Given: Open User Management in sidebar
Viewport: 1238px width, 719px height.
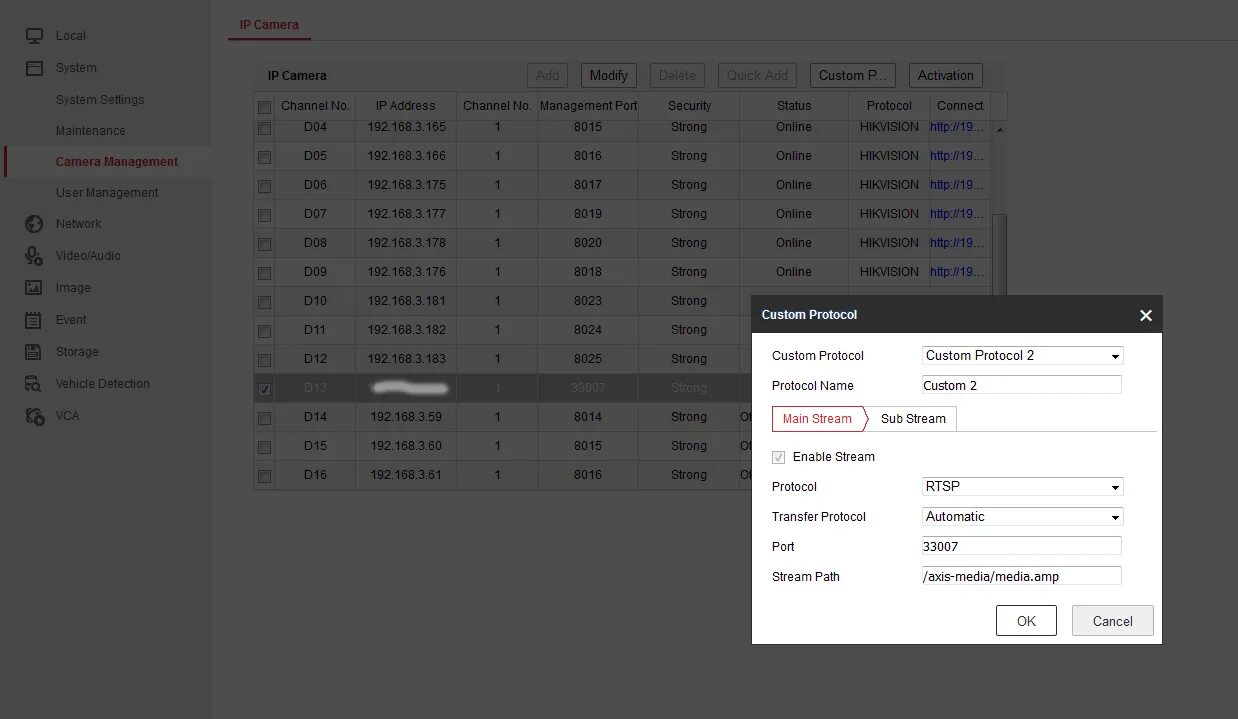Looking at the screenshot, I should point(107,193).
